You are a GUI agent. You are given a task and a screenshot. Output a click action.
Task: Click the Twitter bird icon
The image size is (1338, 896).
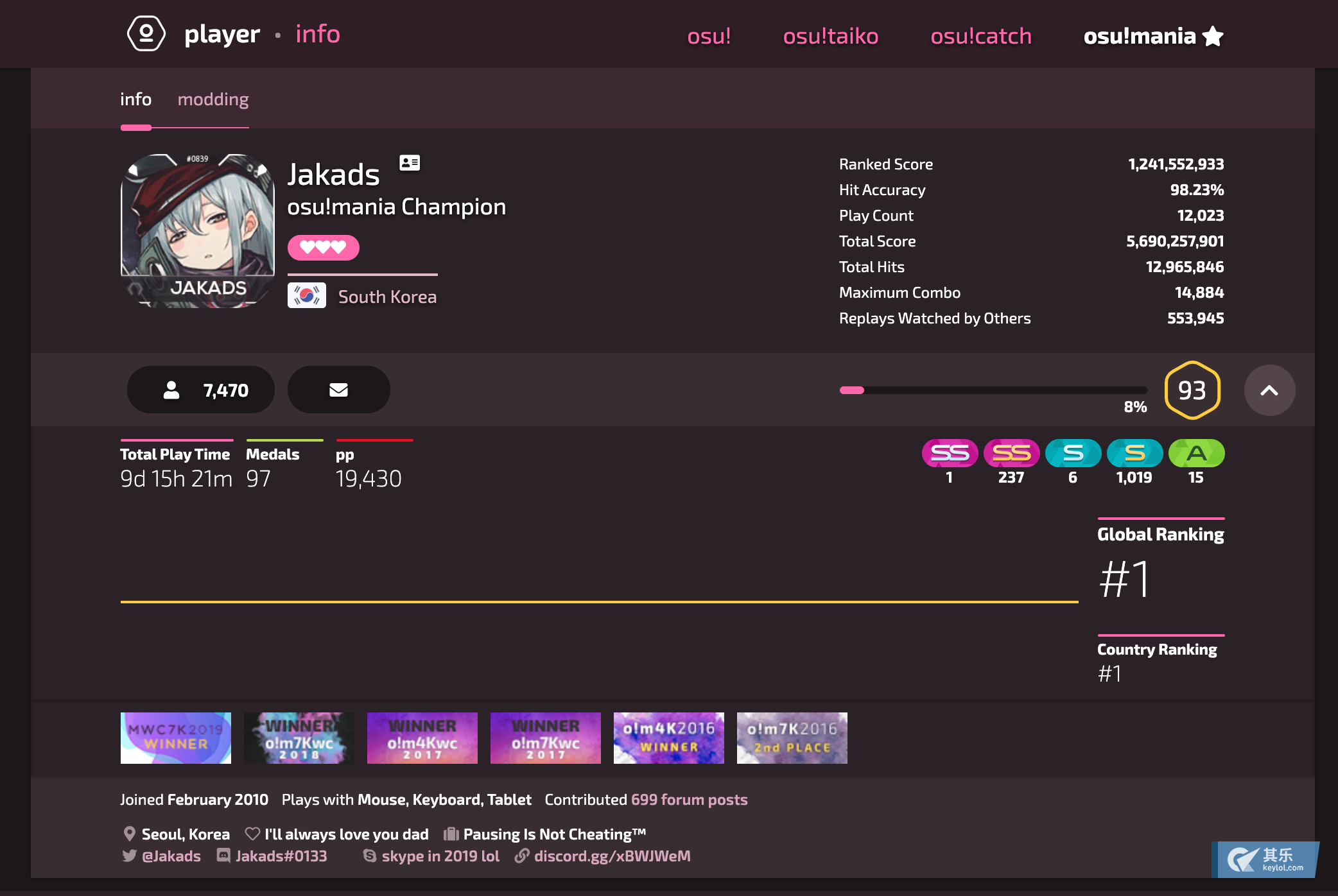(129, 856)
